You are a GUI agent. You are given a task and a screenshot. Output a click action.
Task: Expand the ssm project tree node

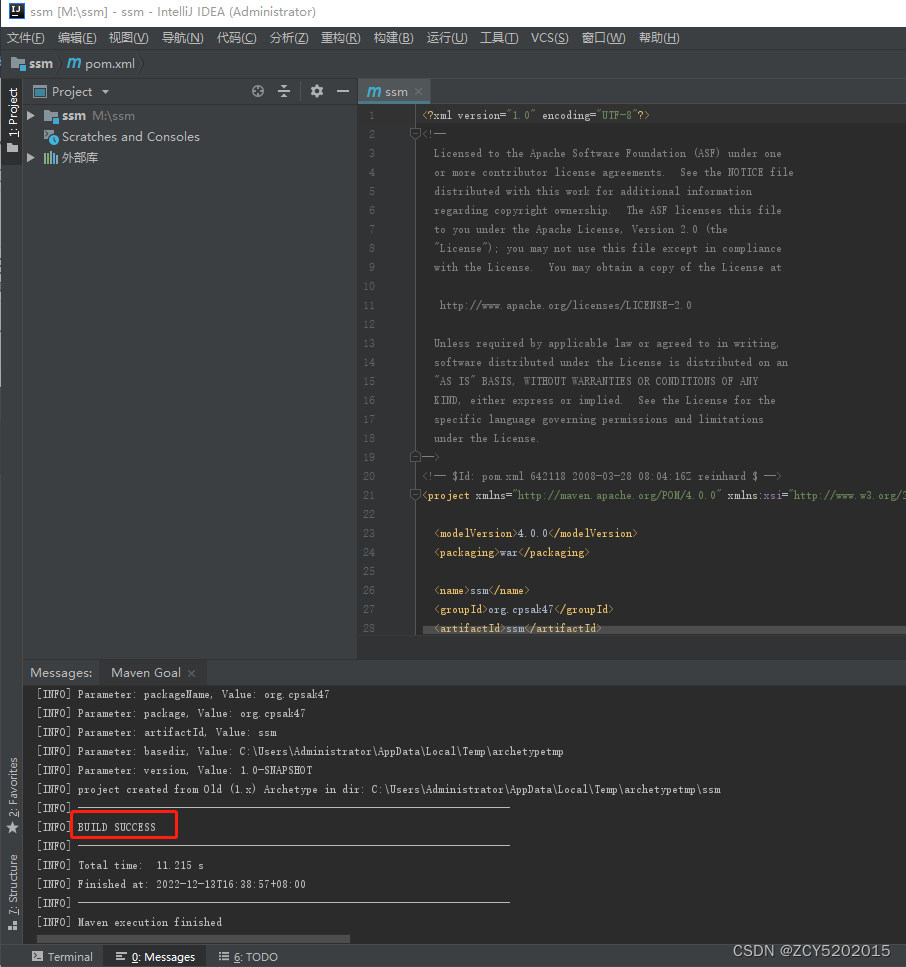click(31, 115)
